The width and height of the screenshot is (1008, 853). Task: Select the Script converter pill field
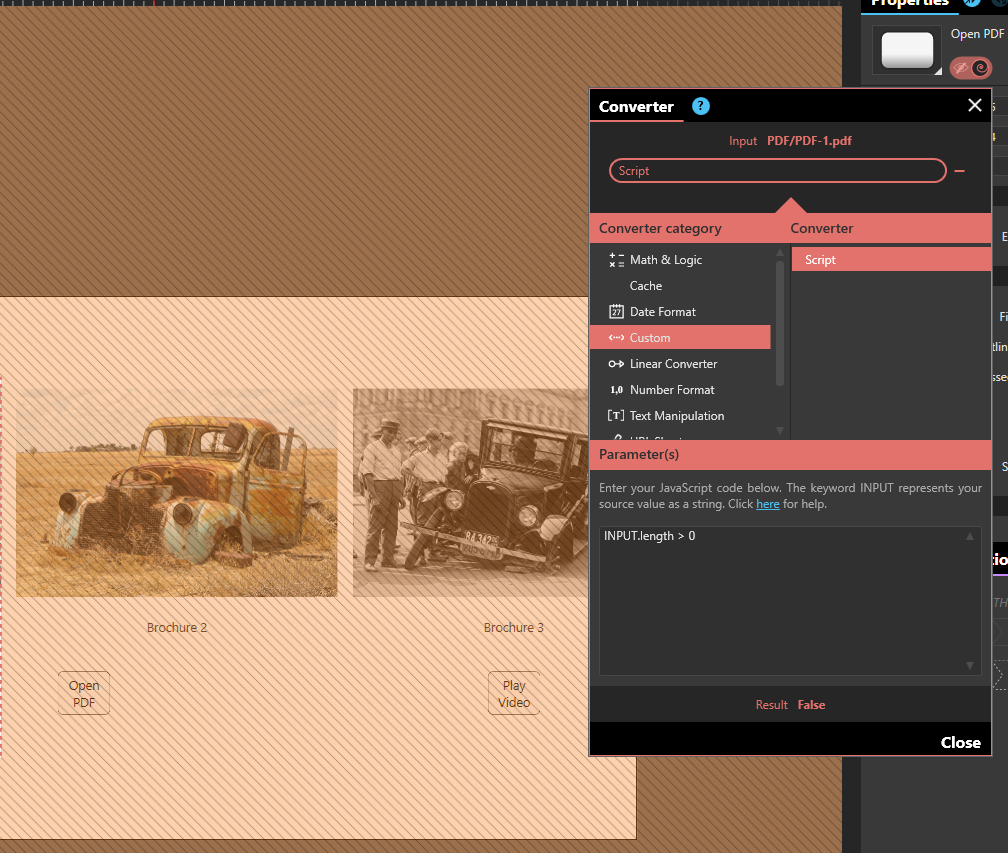[777, 170]
